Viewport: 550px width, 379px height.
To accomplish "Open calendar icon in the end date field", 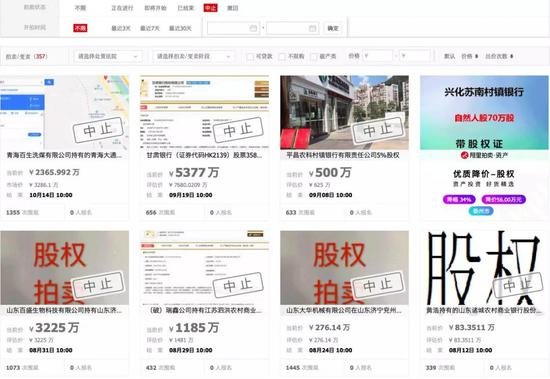I will click(313, 28).
